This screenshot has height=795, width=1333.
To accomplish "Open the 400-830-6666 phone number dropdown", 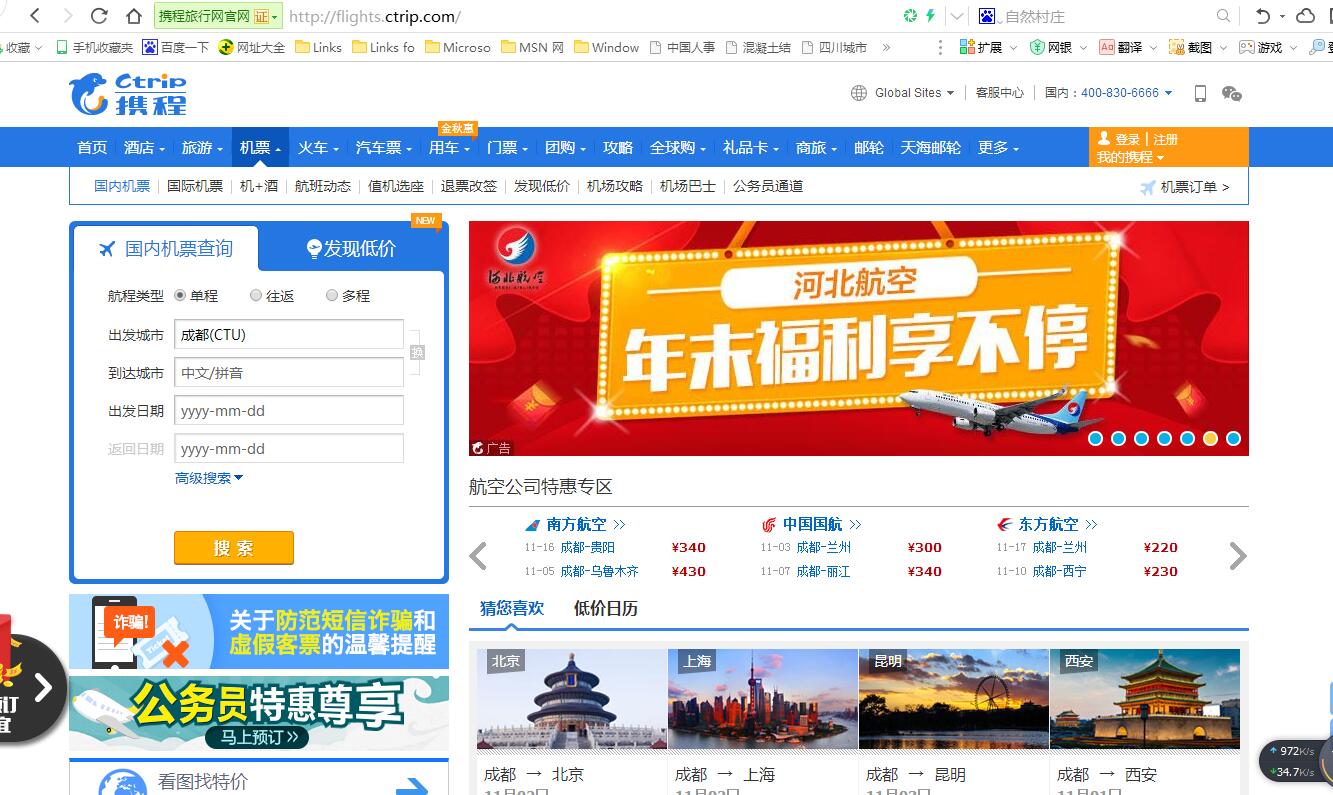I will point(1126,93).
